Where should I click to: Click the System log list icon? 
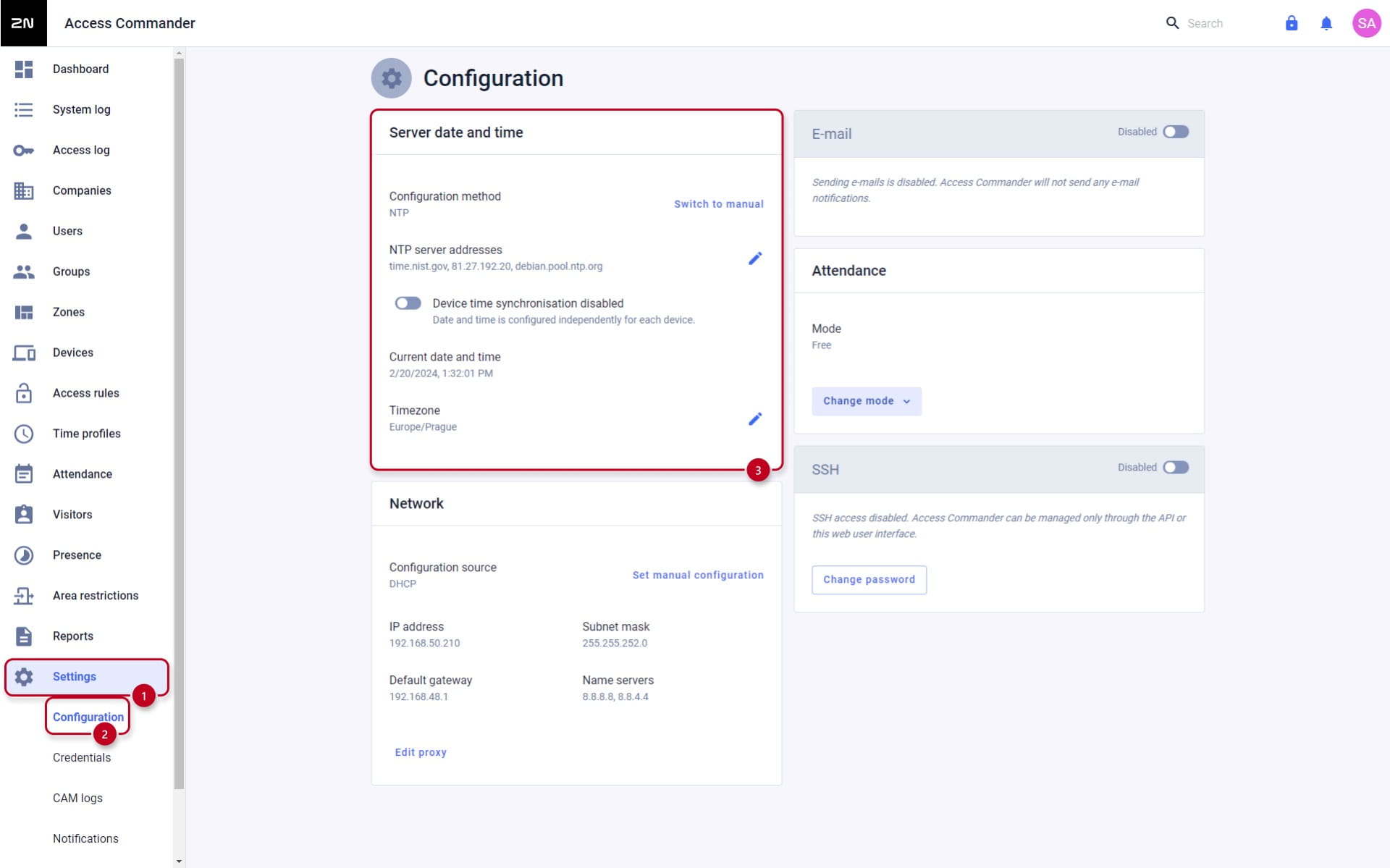tap(24, 110)
